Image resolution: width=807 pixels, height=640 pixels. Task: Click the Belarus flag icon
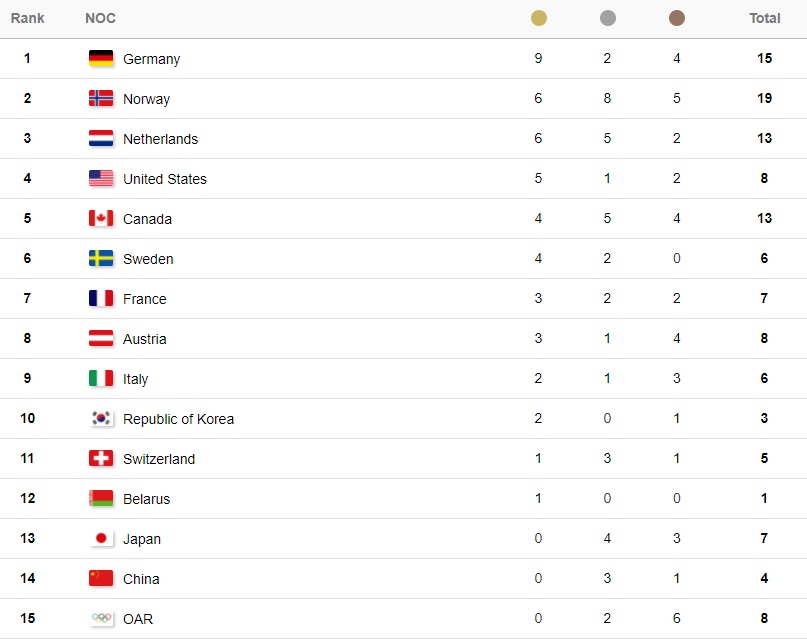pos(101,498)
